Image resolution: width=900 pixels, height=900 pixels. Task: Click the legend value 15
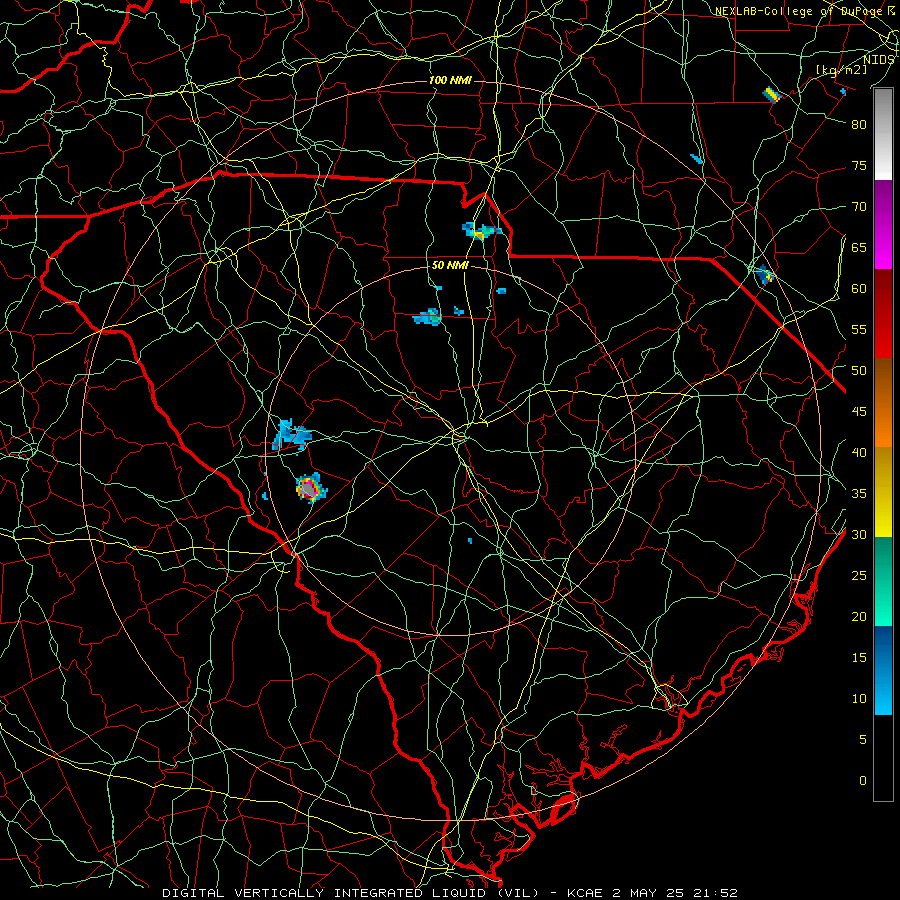click(x=859, y=658)
